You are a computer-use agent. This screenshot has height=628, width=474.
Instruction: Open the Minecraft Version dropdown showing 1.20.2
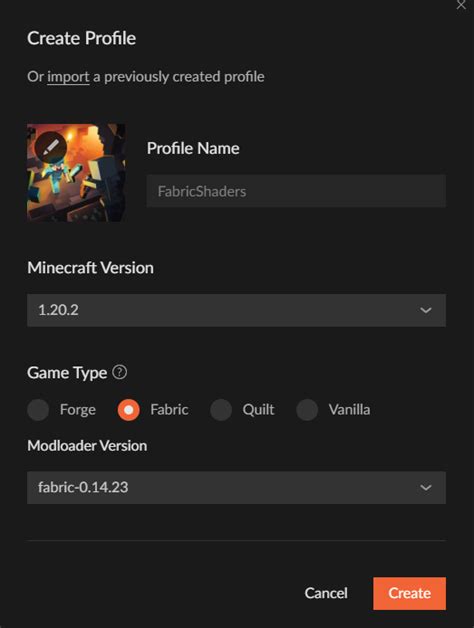pyautogui.click(x=236, y=310)
